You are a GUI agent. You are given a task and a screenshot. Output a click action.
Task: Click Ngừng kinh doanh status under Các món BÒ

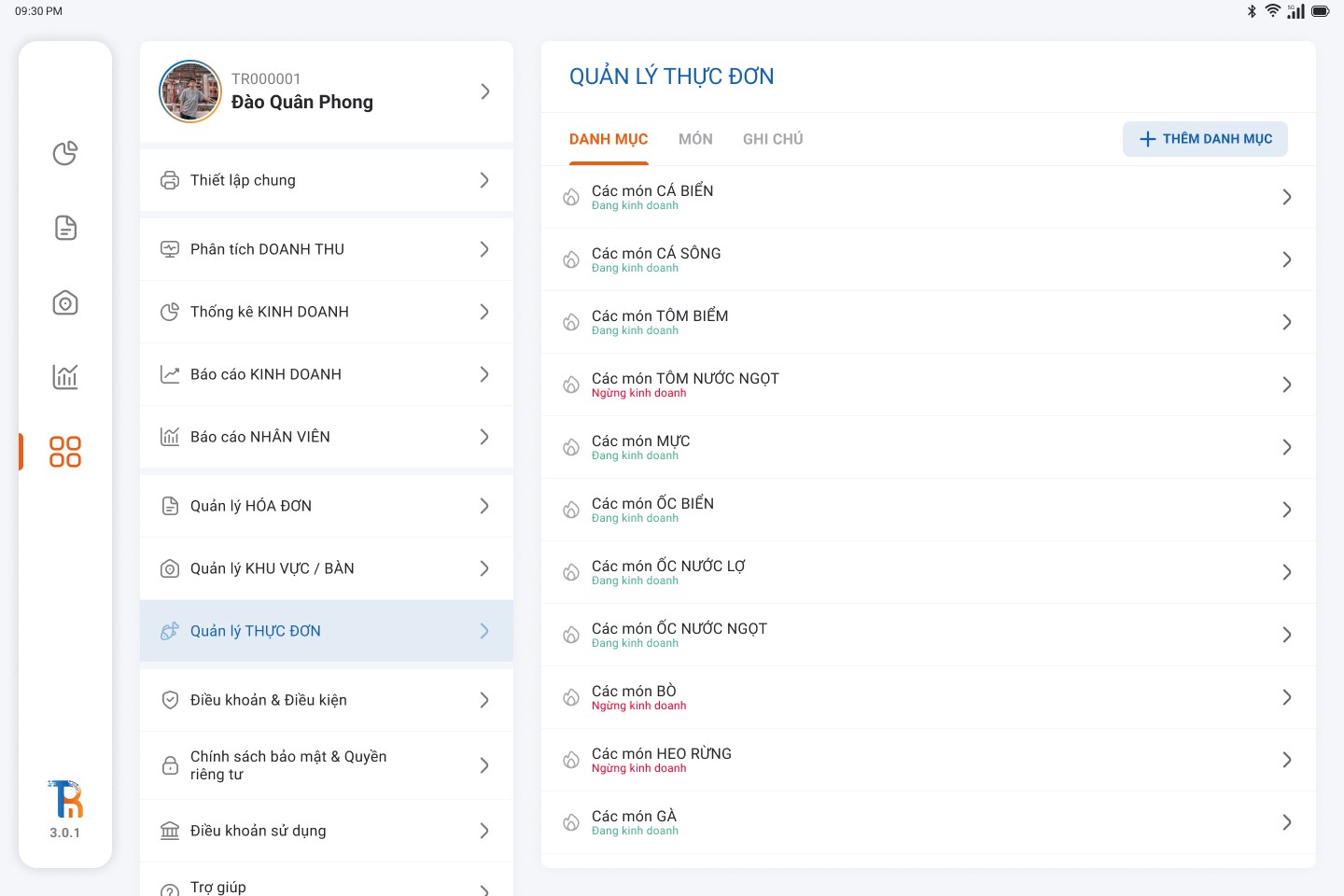[x=638, y=706]
